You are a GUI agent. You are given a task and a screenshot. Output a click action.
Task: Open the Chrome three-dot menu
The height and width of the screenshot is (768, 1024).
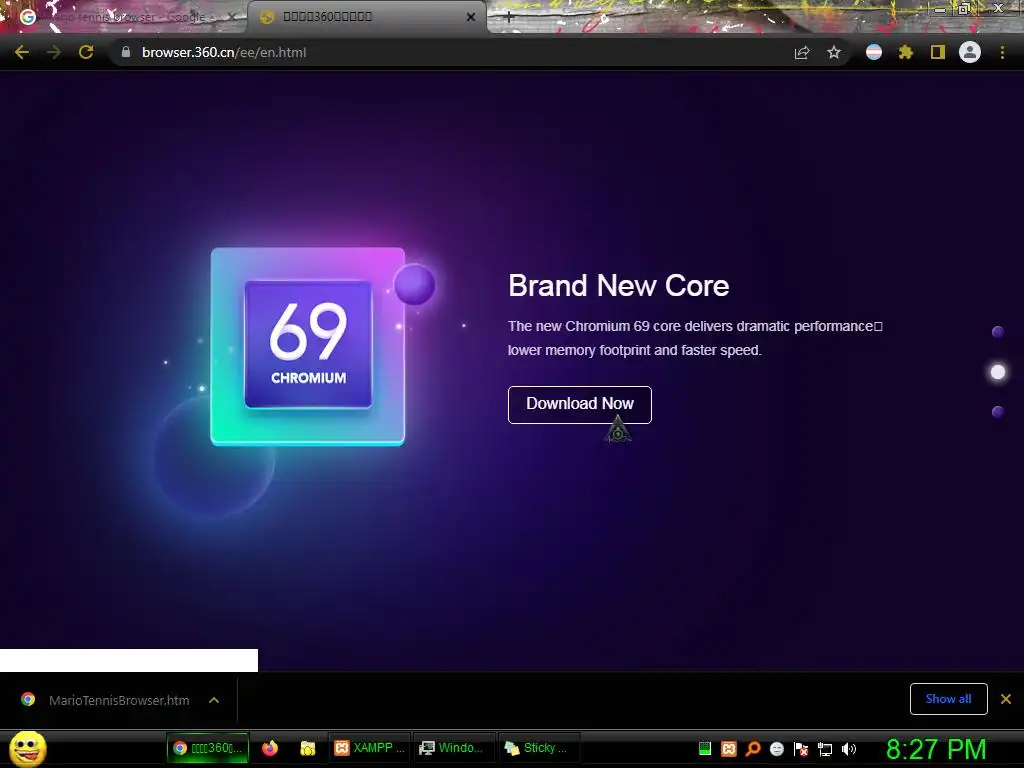pos(1002,52)
